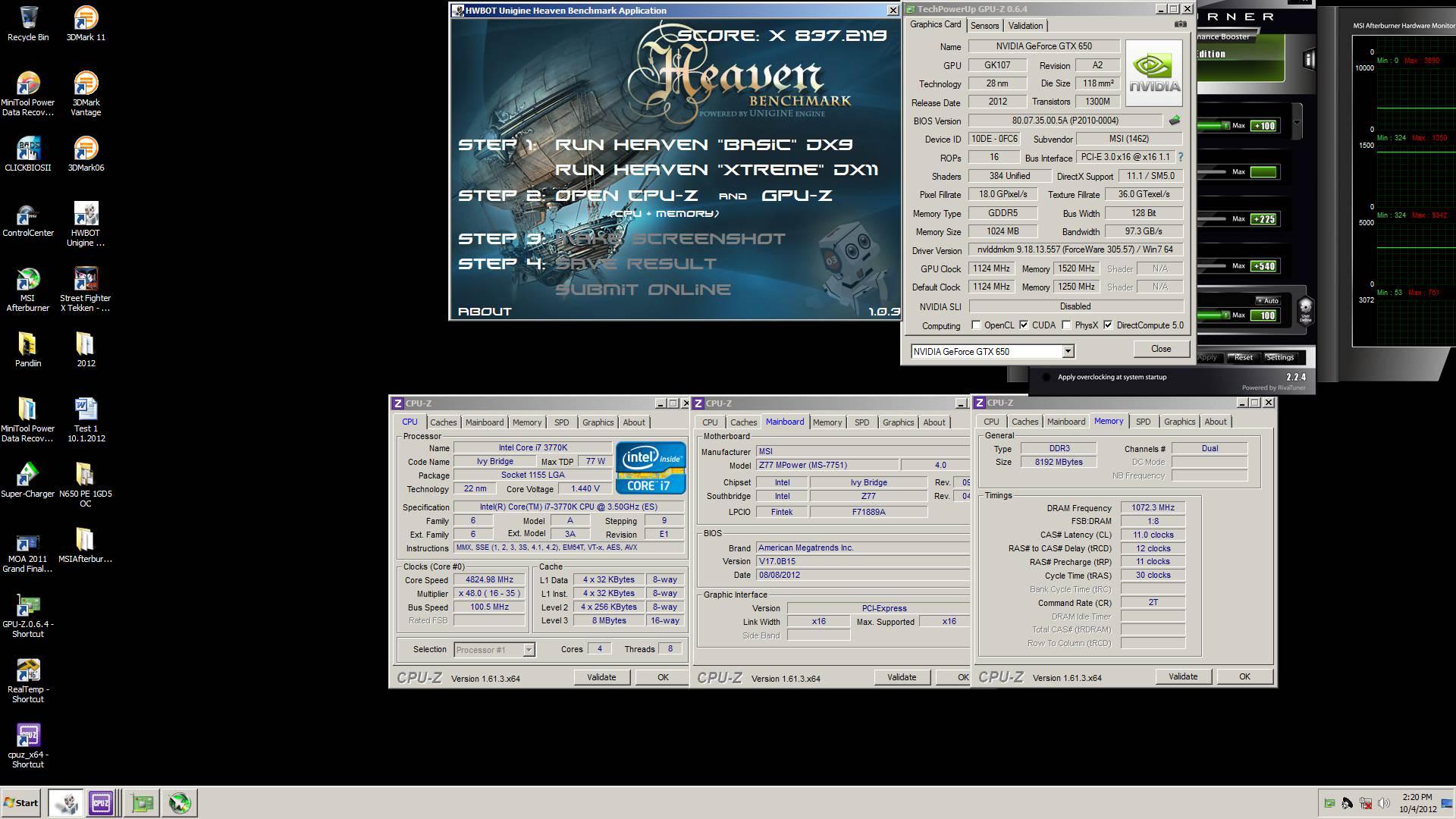Screen dimensions: 1456x819
Task: Open ControlCenter desktop shortcut
Action: pos(28,219)
